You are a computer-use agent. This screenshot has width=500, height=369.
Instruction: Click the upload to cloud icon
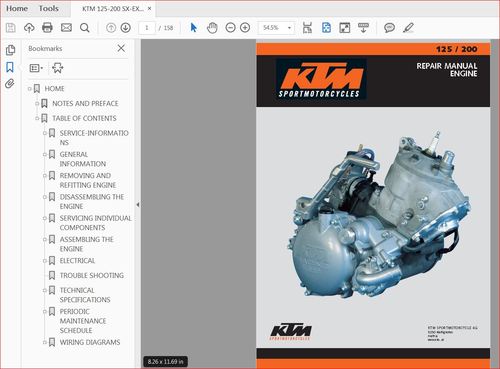pos(29,28)
